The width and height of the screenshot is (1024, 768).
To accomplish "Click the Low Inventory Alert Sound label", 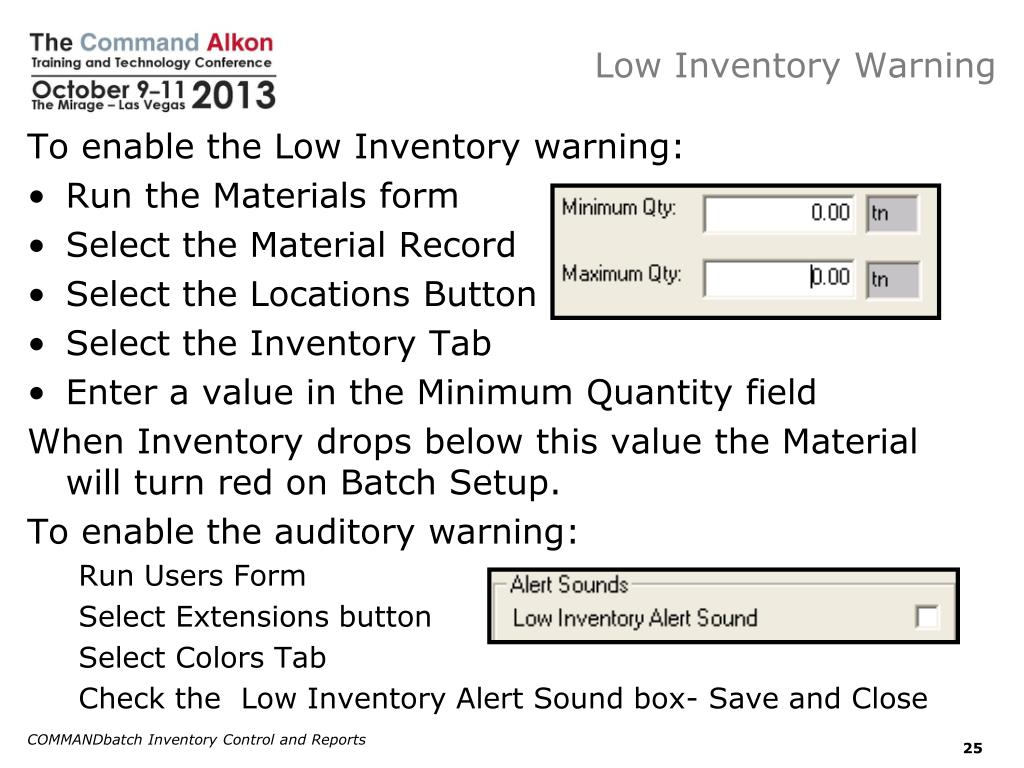I will coord(635,618).
